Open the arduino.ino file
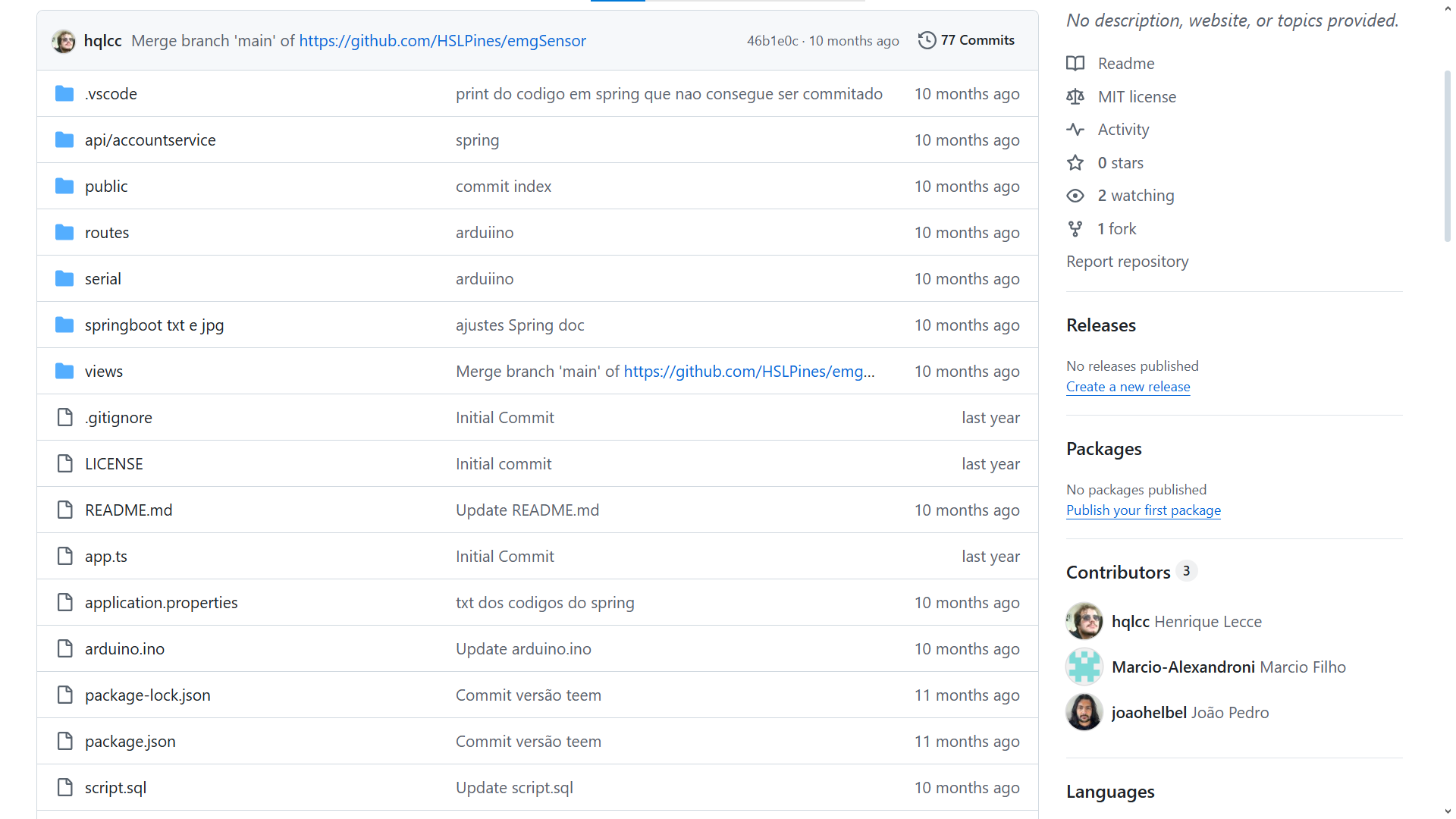Viewport: 1456px width, 819px height. 124,649
